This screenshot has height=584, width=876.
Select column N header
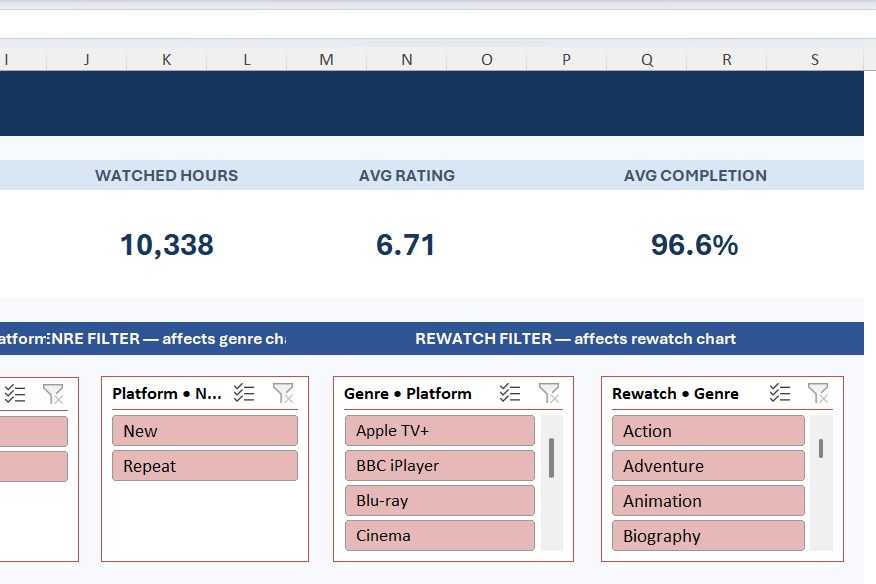pyautogui.click(x=407, y=59)
